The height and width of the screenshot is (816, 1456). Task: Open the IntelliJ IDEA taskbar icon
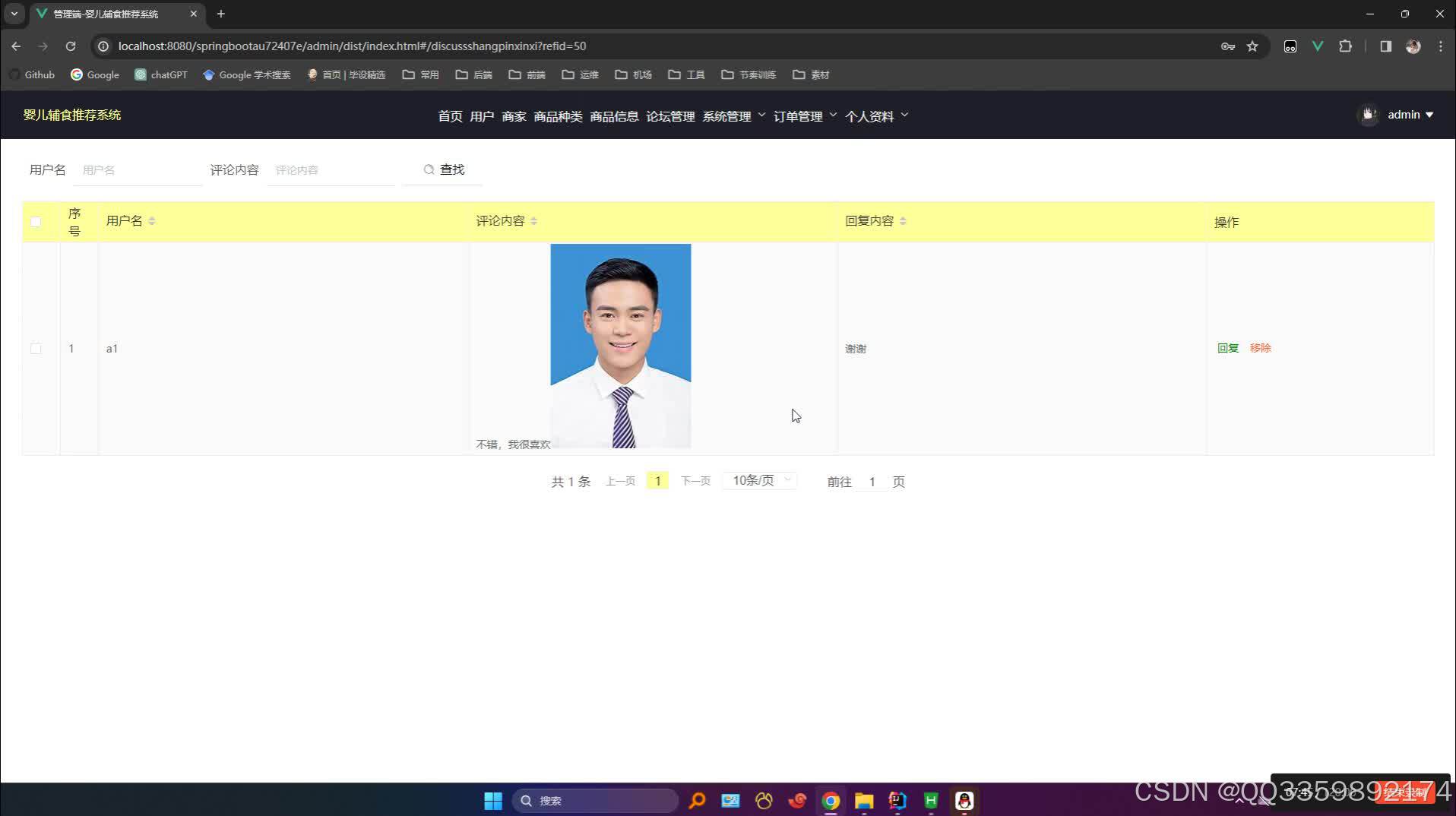pyautogui.click(x=897, y=801)
